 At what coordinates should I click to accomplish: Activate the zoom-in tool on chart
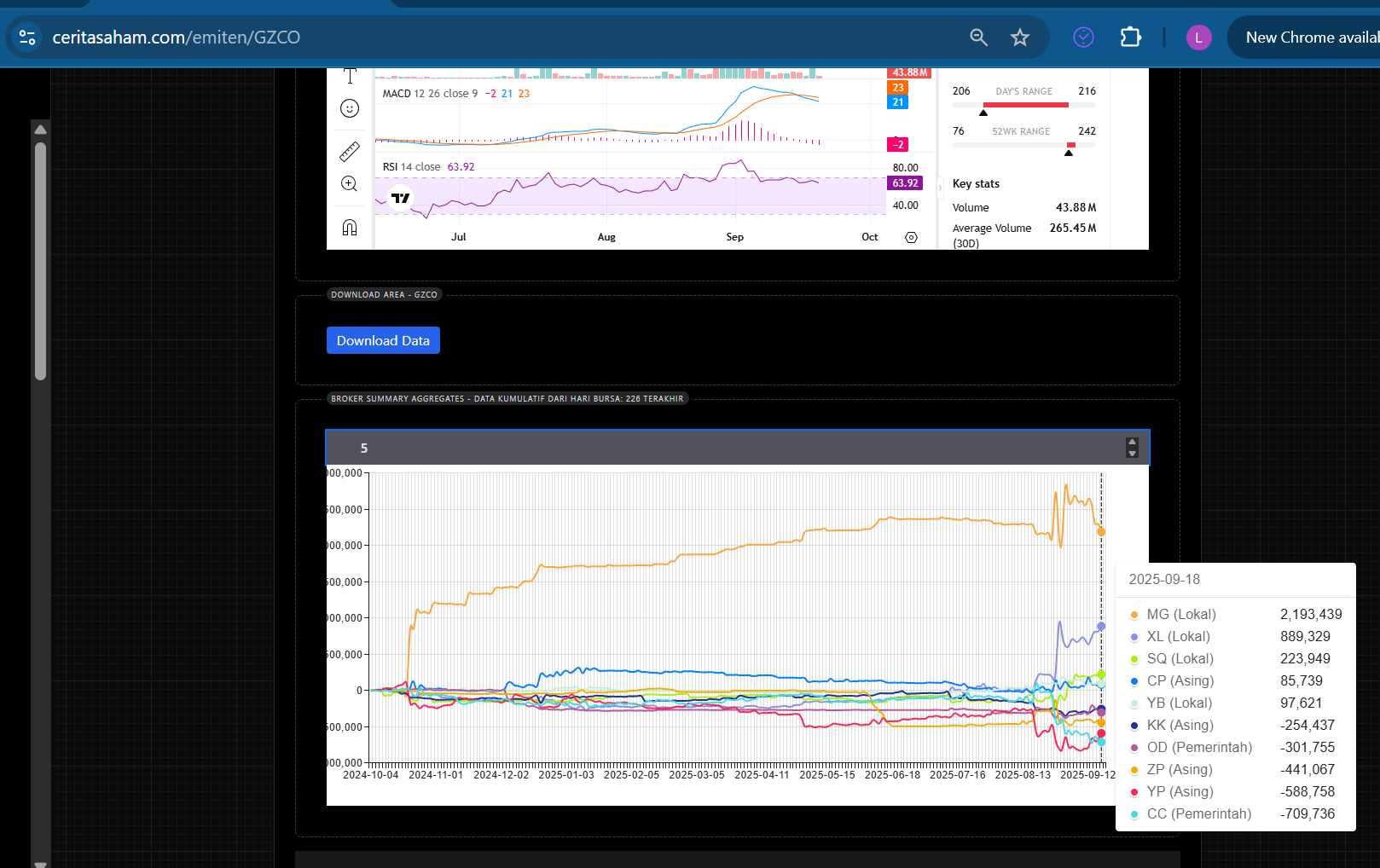(350, 184)
